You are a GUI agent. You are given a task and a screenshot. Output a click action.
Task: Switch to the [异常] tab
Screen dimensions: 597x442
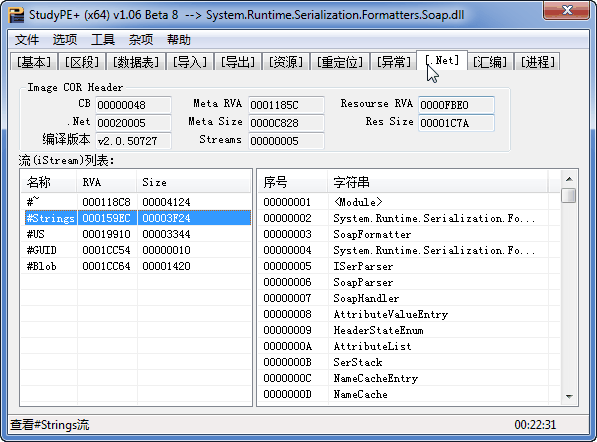[394, 62]
